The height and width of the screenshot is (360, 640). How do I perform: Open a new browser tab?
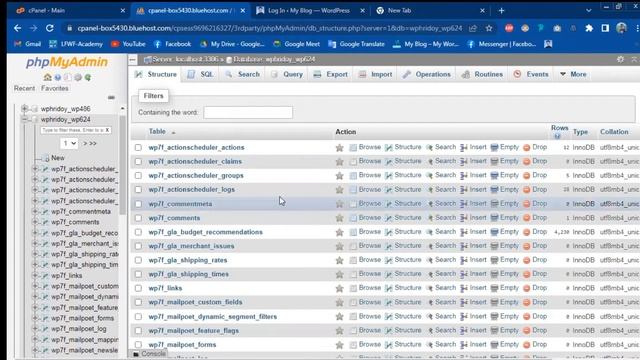(x=501, y=11)
